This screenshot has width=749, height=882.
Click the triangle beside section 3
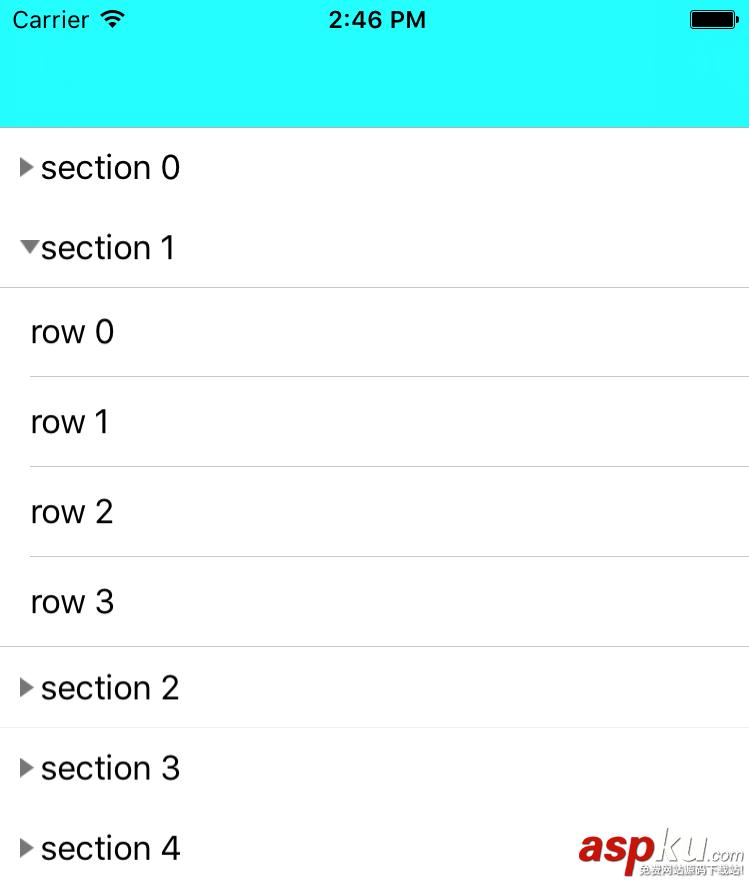[27, 767]
